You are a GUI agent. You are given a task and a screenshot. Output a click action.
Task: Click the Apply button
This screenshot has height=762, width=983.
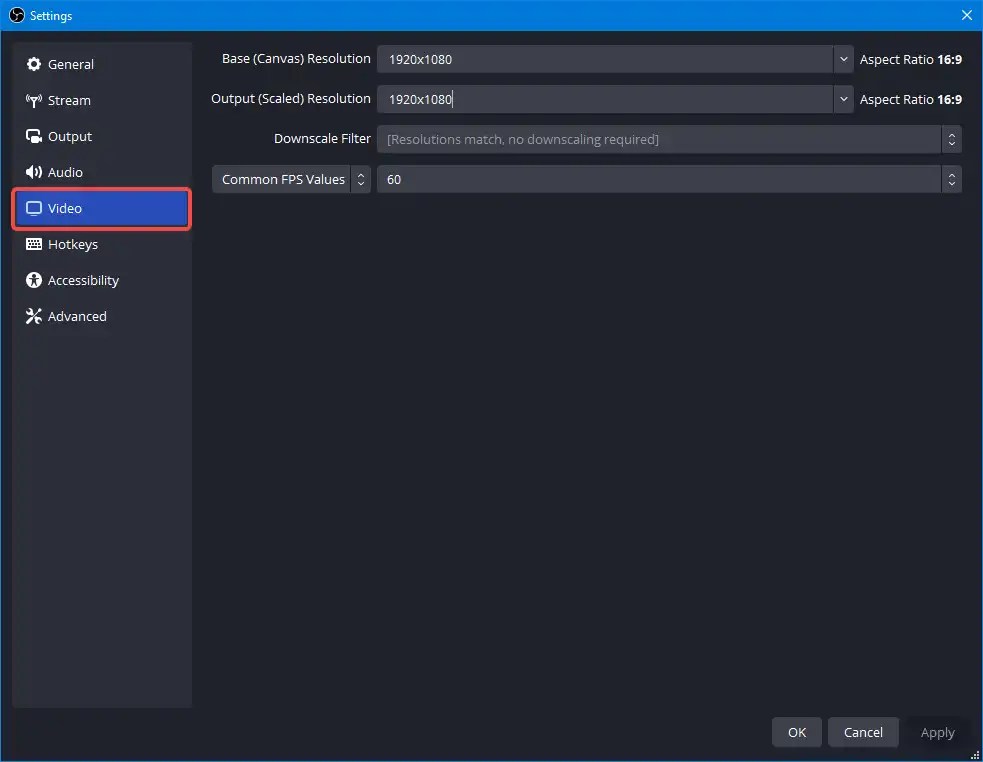pyautogui.click(x=937, y=732)
